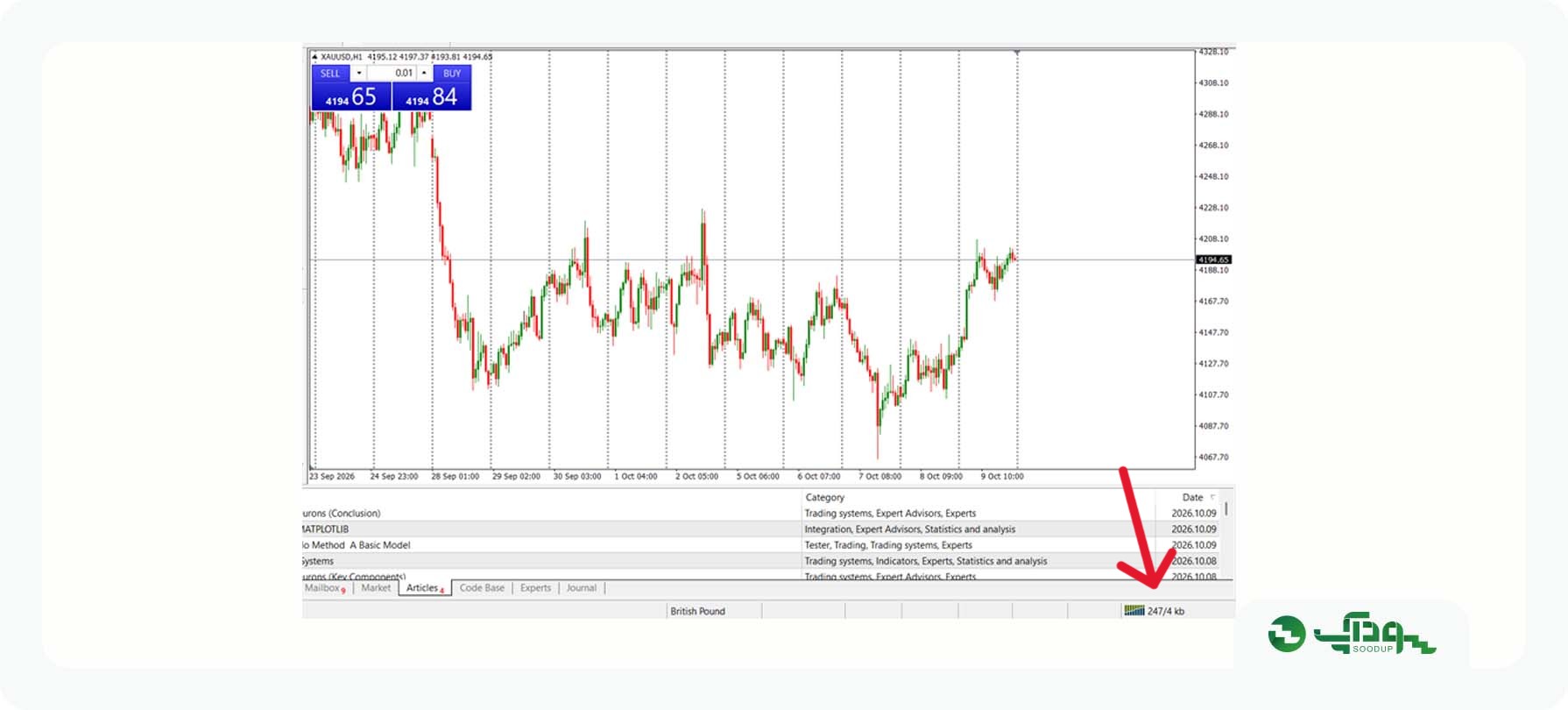Open the article ending in (Conclusion)
Viewport: 1568px width, 710px height.
(x=342, y=514)
